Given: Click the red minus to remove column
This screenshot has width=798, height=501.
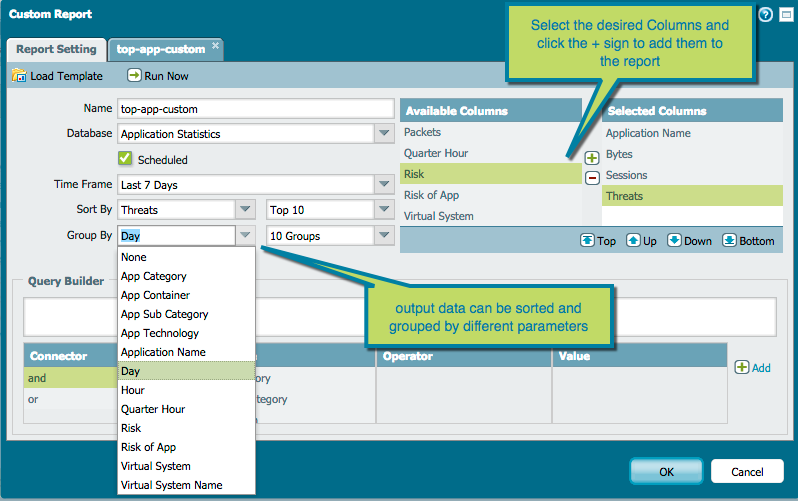Looking at the screenshot, I should 592,178.
